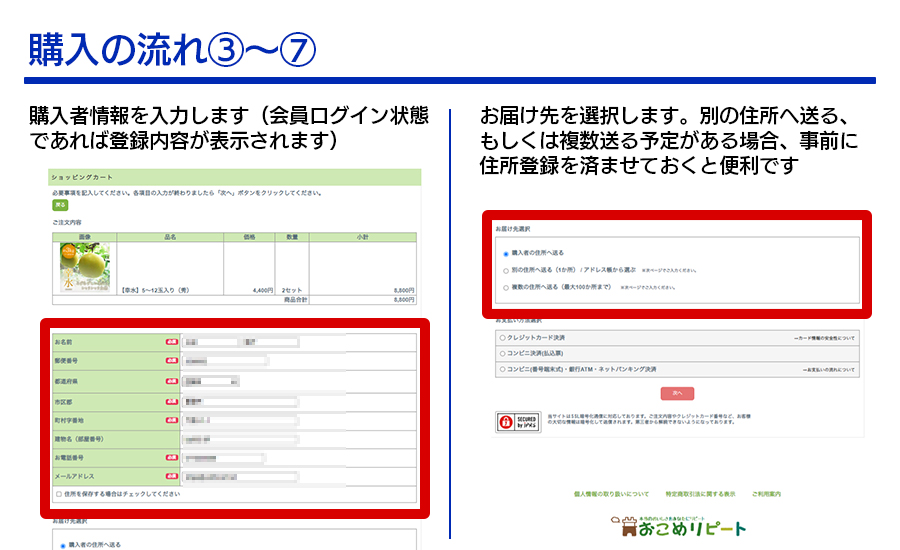Screen dimensions: 900x550
Task: Click the お電話番号 phone field
Action: coord(224,458)
